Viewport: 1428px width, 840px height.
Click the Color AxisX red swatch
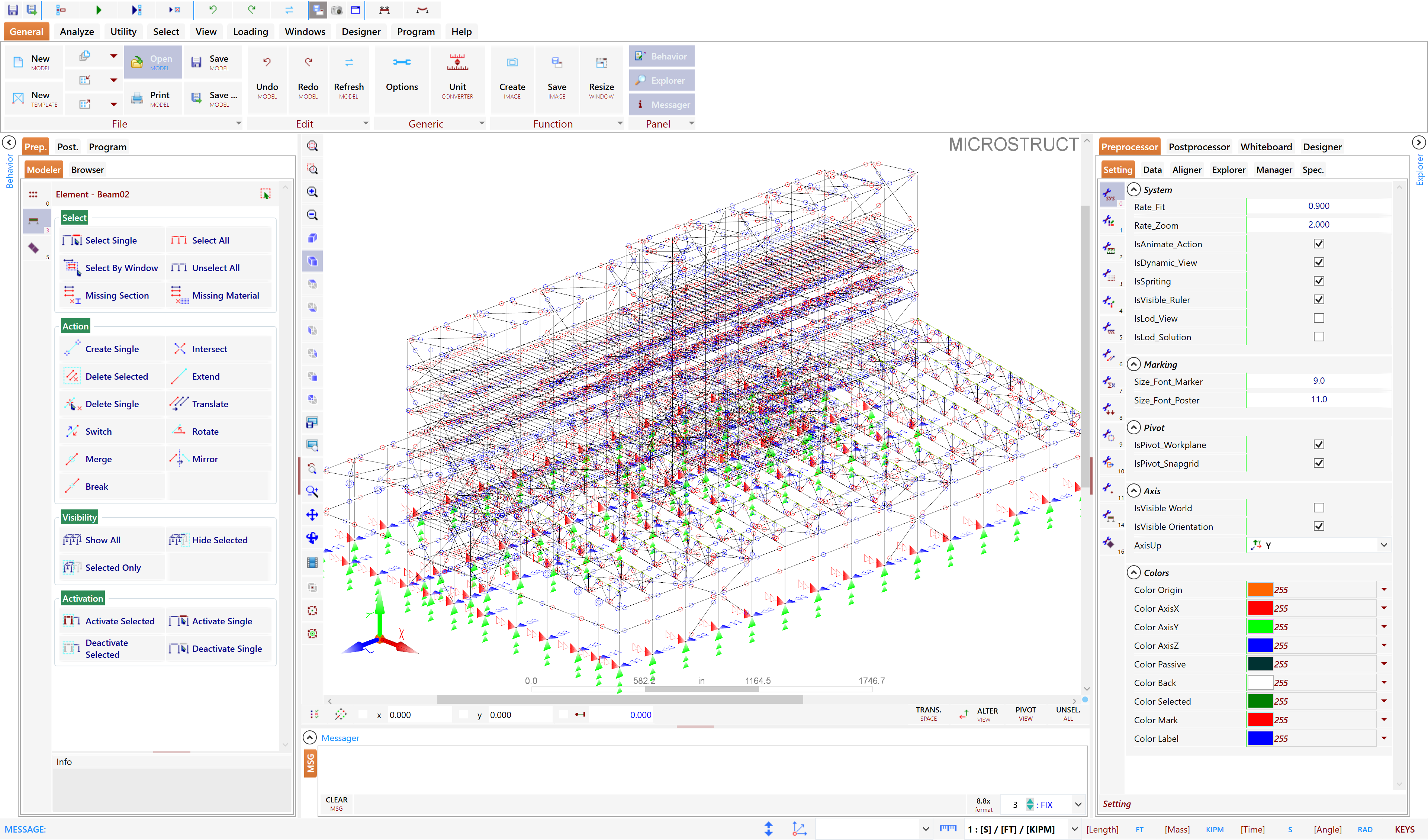click(1260, 608)
